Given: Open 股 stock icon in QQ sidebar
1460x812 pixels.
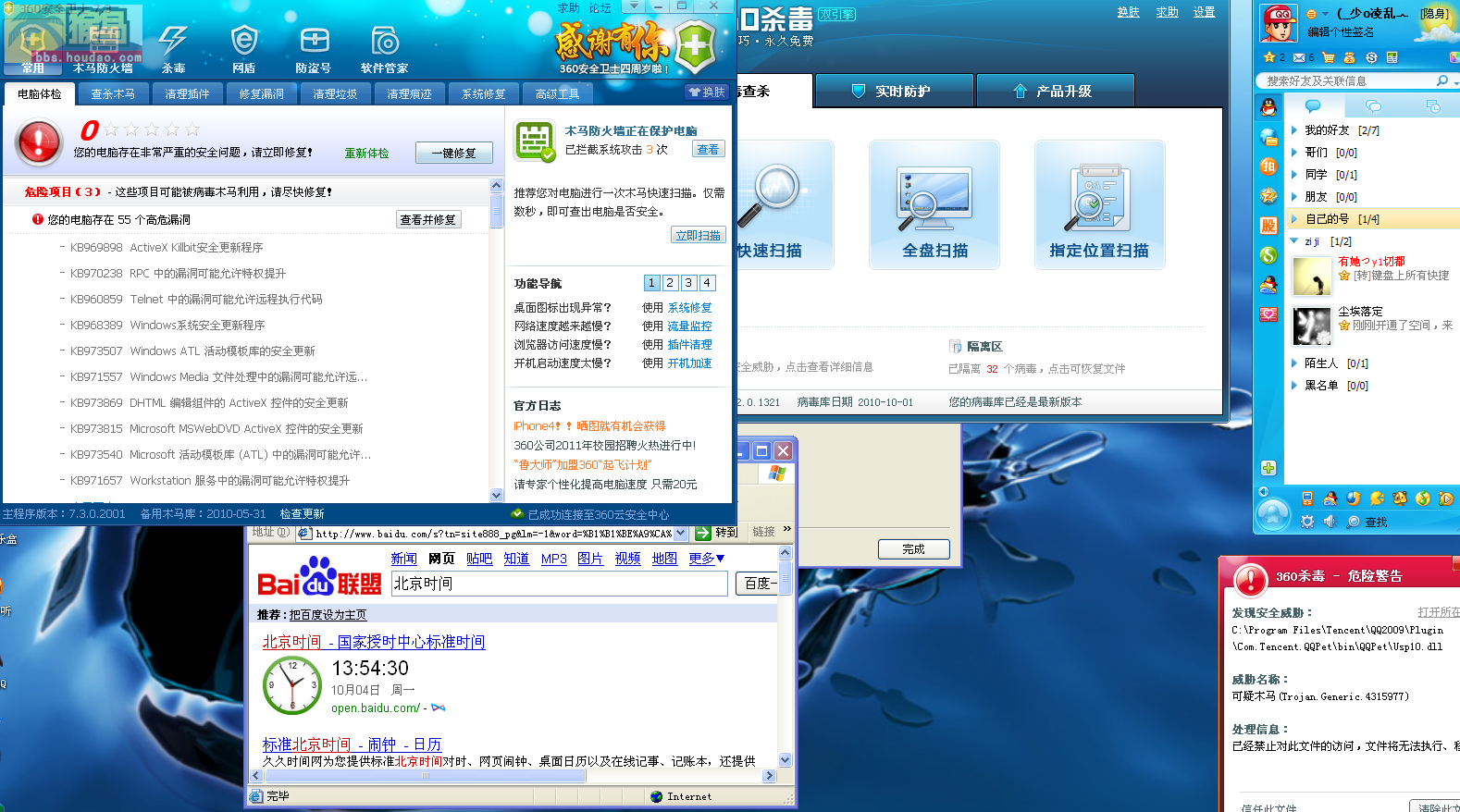Looking at the screenshot, I should pyautogui.click(x=1268, y=226).
